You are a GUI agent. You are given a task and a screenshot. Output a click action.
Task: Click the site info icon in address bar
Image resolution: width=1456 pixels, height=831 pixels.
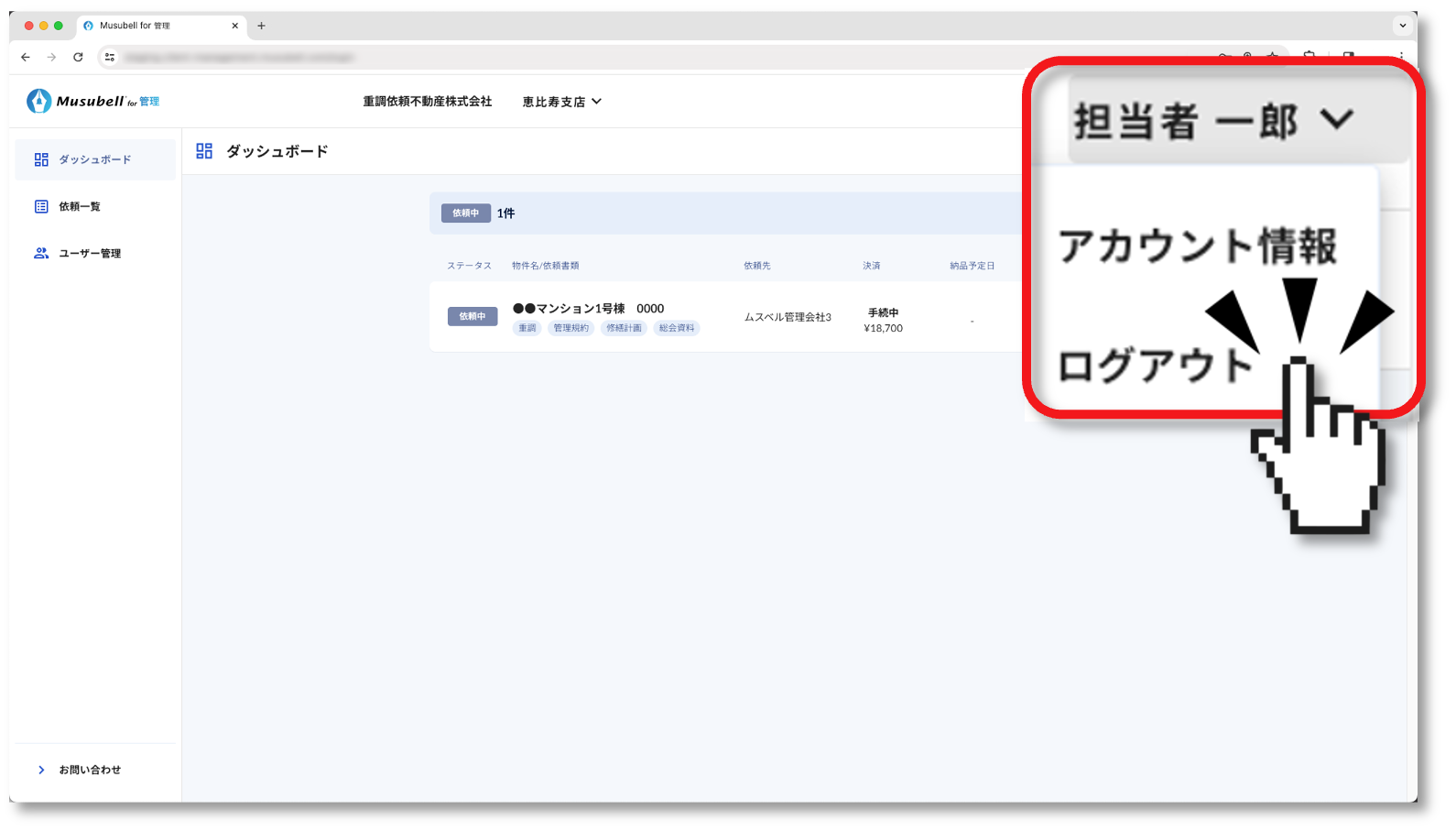point(110,57)
